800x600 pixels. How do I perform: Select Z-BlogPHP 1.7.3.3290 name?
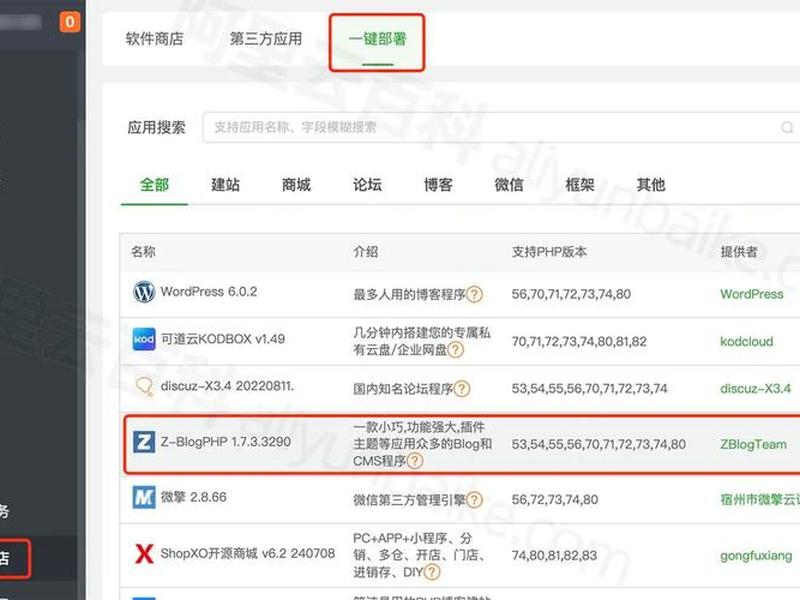(x=226, y=442)
